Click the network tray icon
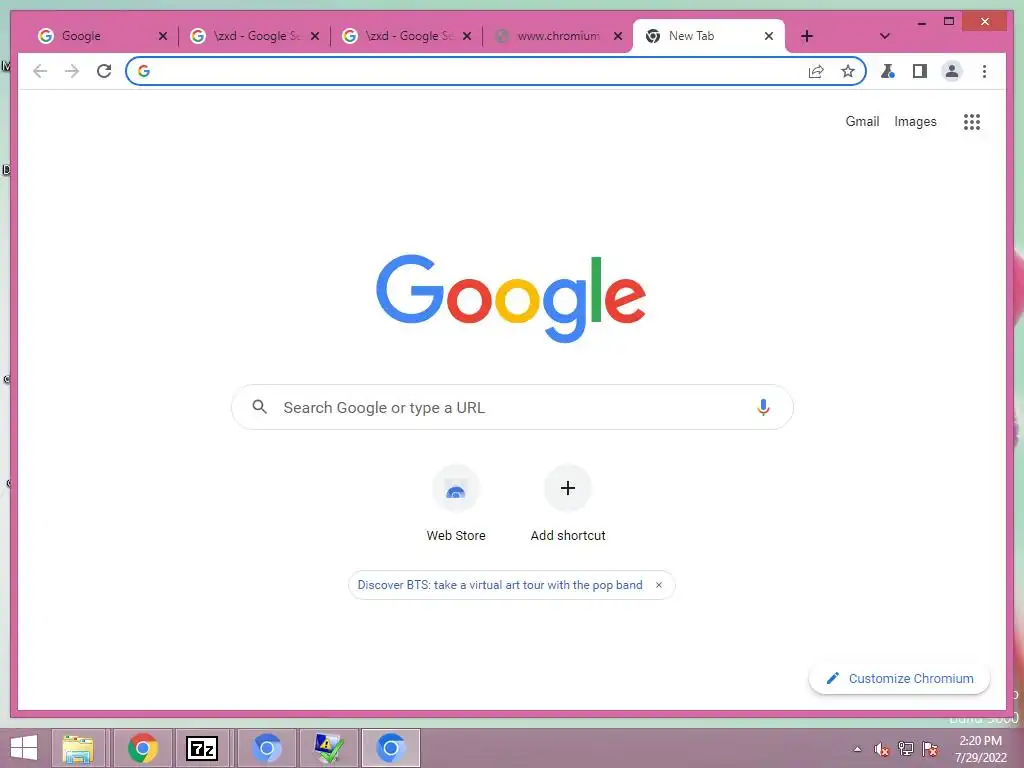 click(x=906, y=749)
